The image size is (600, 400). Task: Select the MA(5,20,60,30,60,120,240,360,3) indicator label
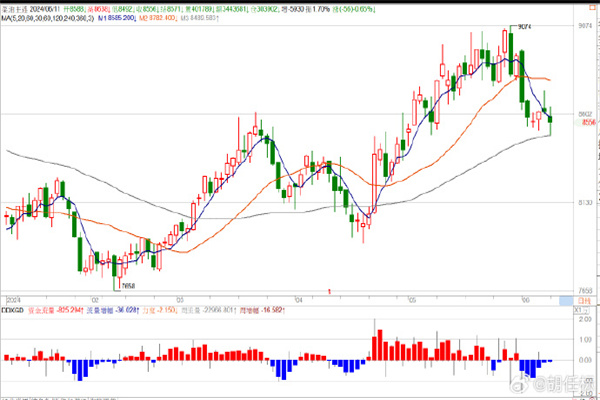(x=48, y=17)
